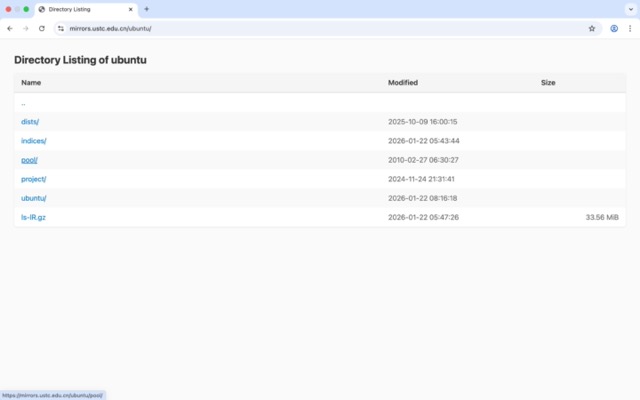Open the indices/ directory link

[33, 141]
